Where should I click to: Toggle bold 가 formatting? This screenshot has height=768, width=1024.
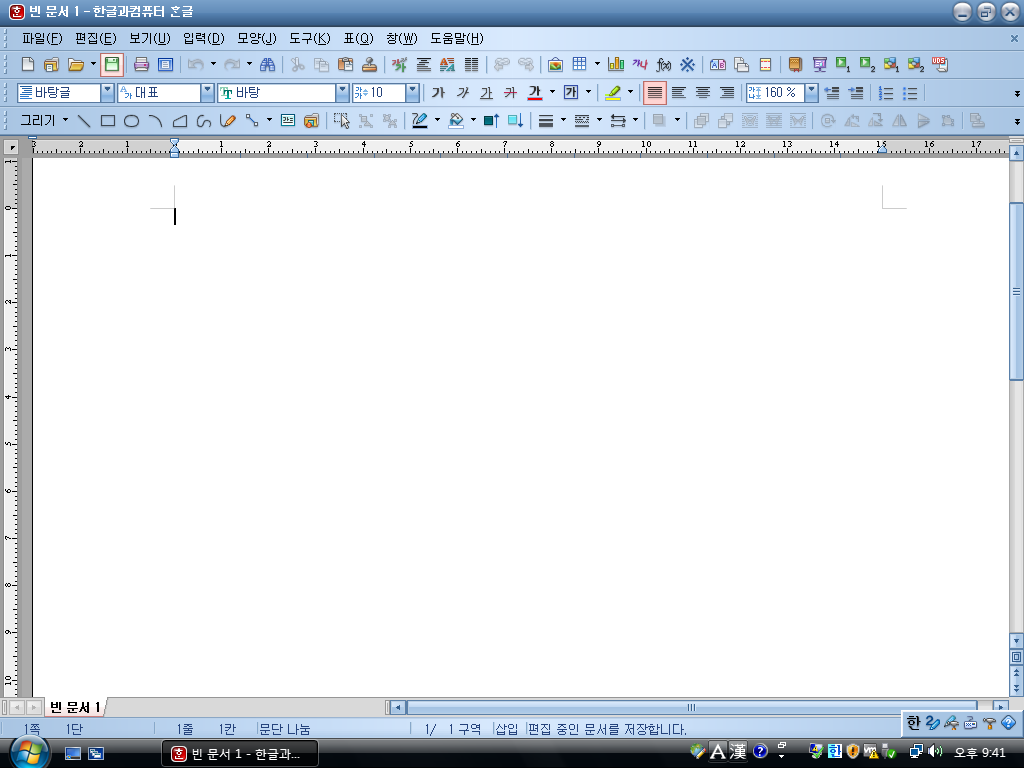click(x=438, y=93)
